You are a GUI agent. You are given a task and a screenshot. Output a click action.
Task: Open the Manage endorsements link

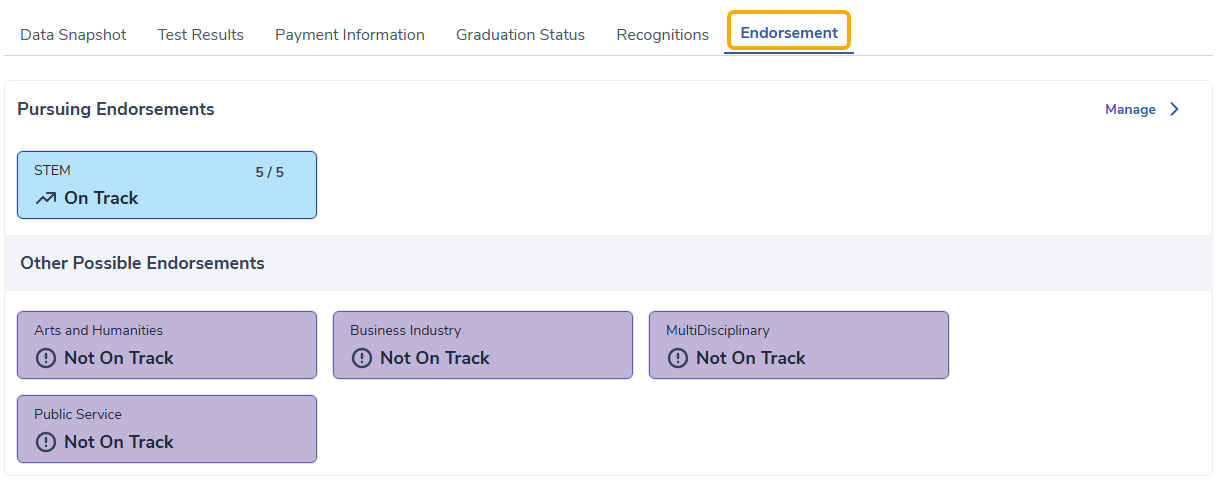(1130, 109)
